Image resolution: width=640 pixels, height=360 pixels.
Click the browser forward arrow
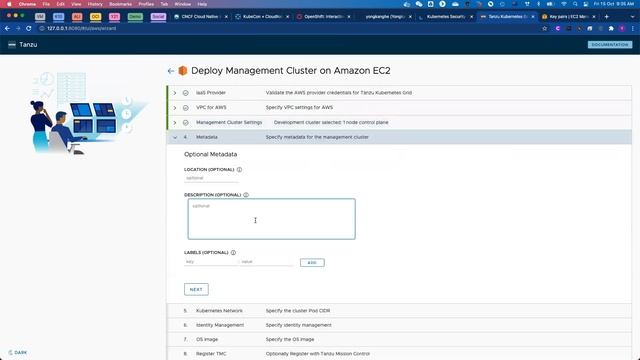[x=18, y=28]
